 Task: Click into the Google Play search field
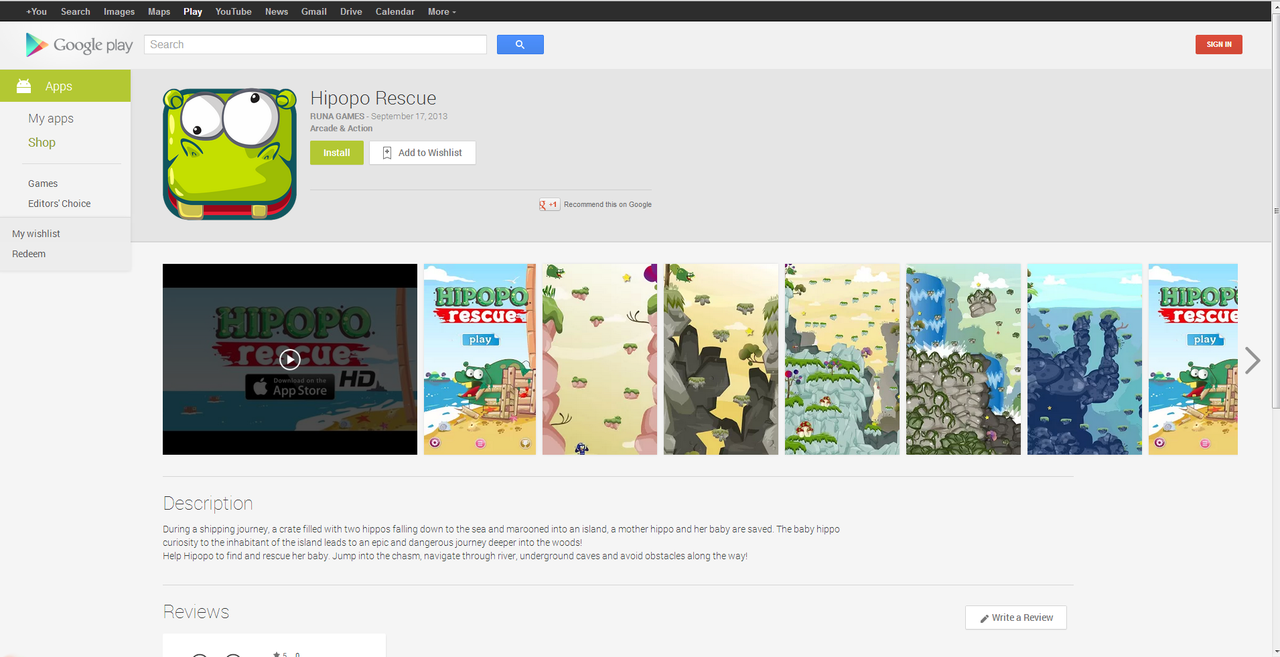(x=315, y=45)
